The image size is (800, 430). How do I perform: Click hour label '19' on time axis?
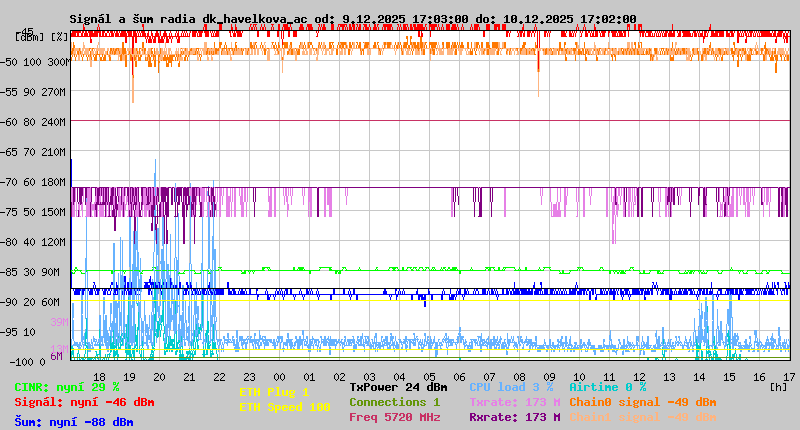pyautogui.click(x=130, y=377)
